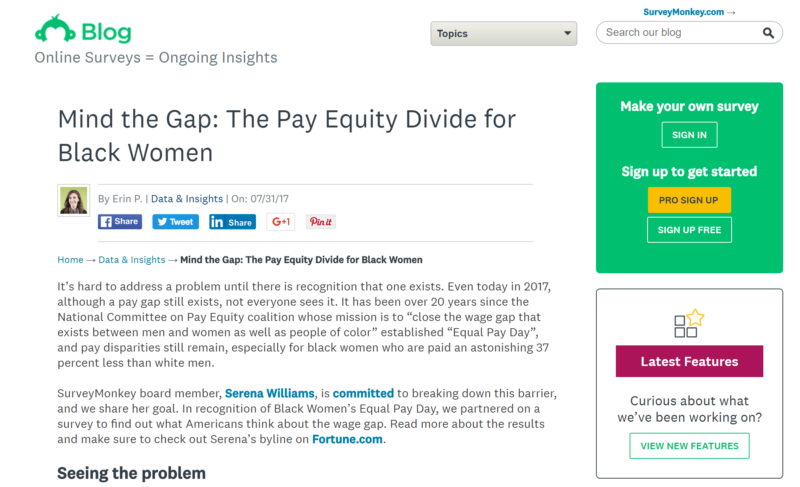Open the SurveyMonkey.com link at the top
This screenshot has width=800, height=487.
[x=689, y=12]
